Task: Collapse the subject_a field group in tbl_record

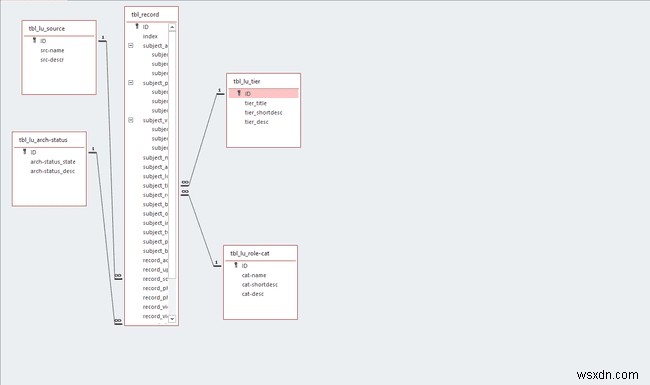Action: (x=131, y=46)
